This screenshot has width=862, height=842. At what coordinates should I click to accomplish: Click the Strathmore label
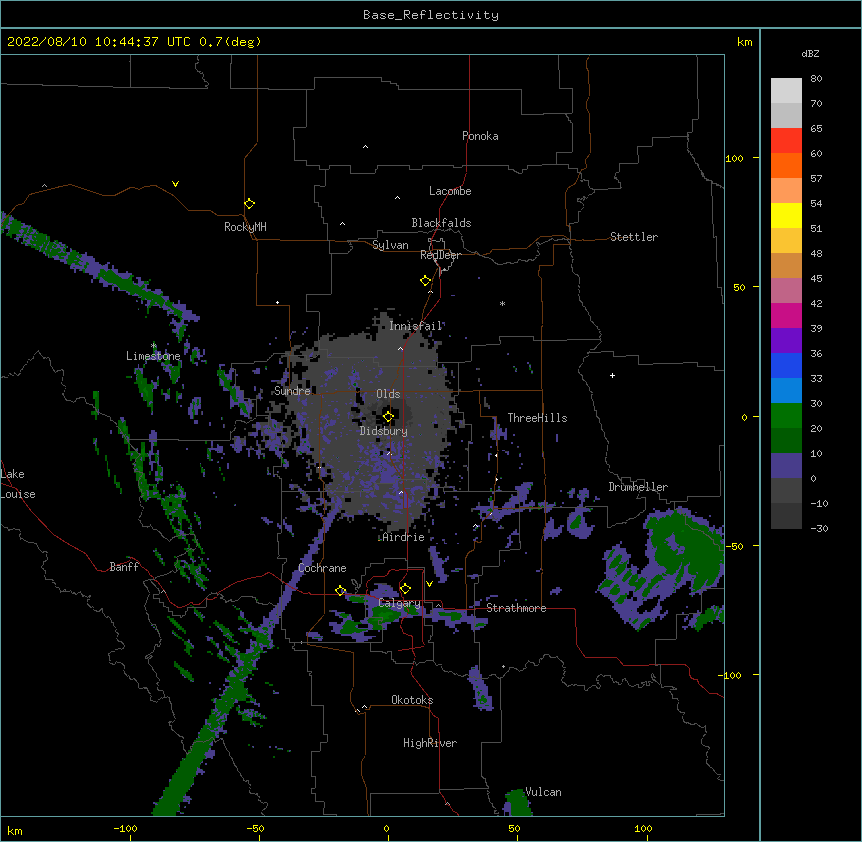pos(516,608)
